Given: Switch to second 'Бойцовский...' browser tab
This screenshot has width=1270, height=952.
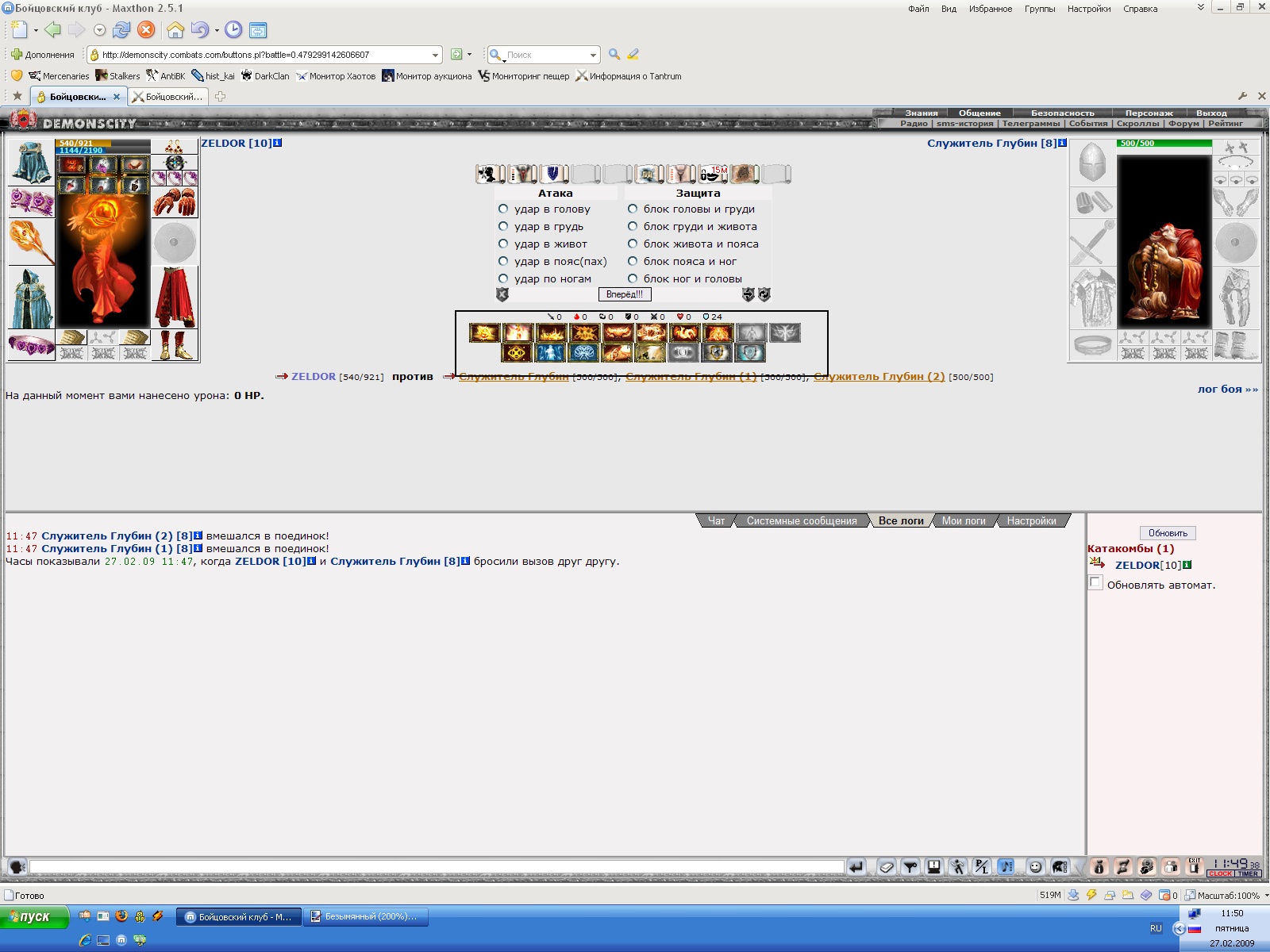Looking at the screenshot, I should pyautogui.click(x=168, y=97).
